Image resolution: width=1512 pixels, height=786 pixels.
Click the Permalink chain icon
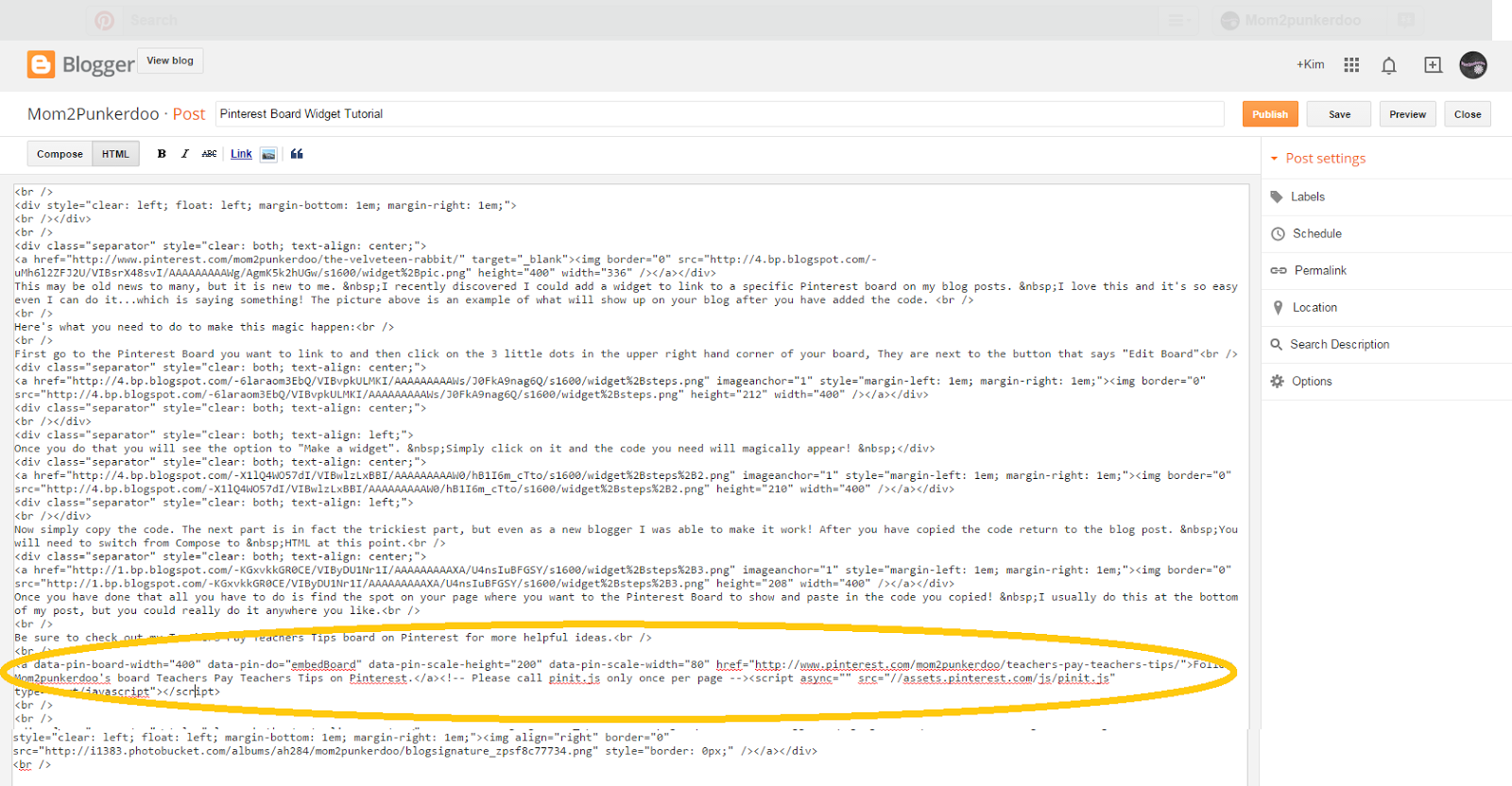(x=1279, y=270)
